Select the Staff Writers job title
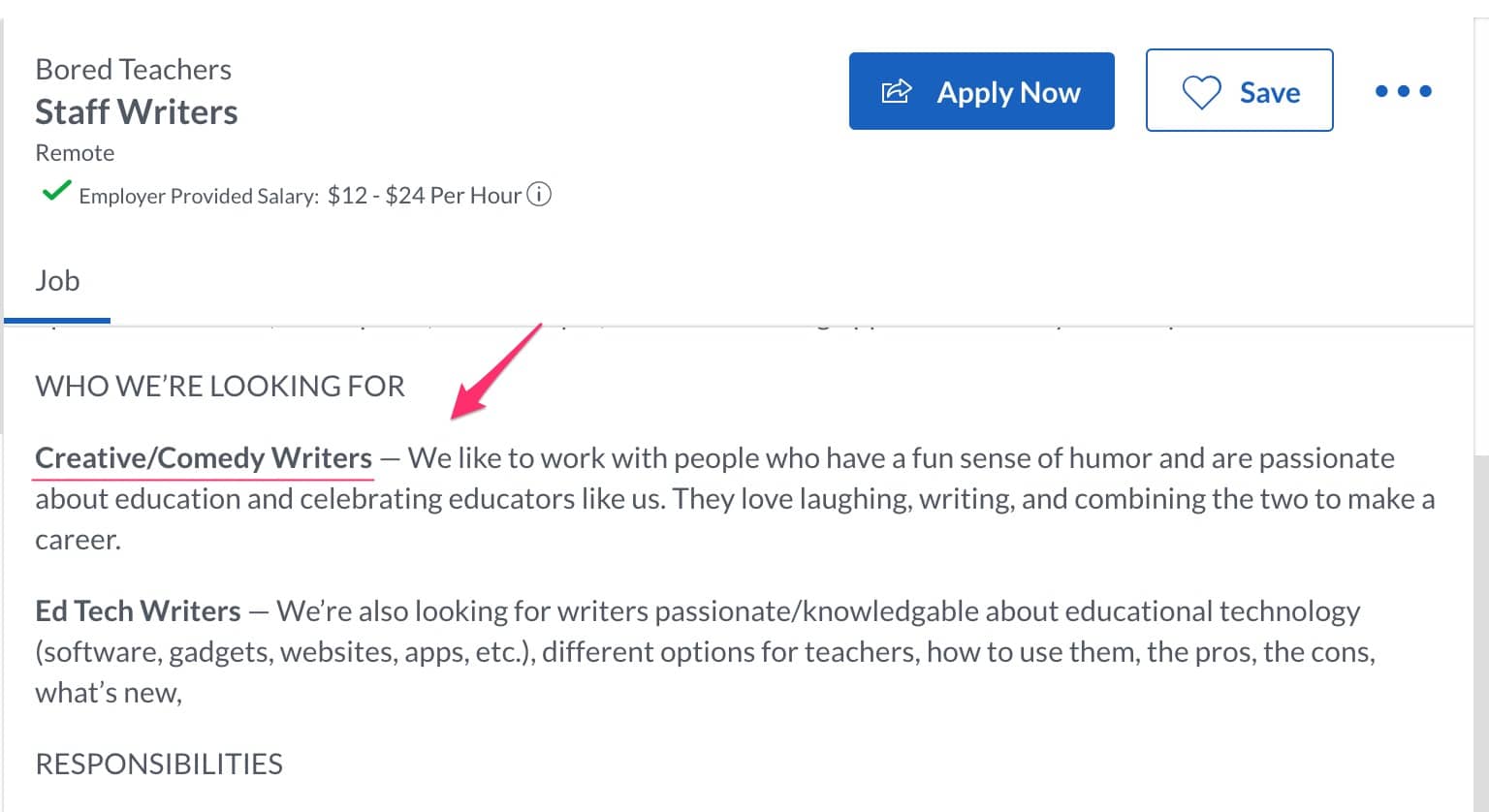 (x=137, y=111)
